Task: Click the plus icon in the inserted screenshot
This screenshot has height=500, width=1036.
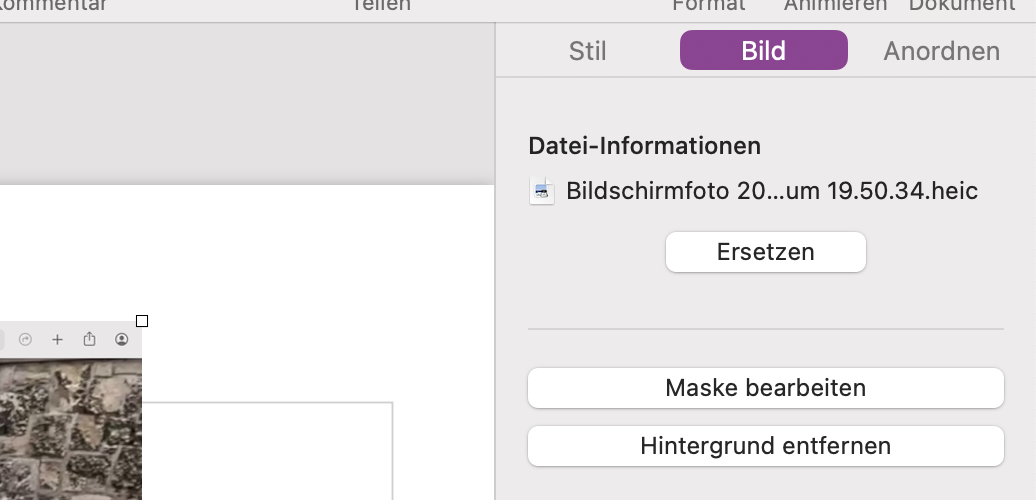Action: [x=57, y=340]
